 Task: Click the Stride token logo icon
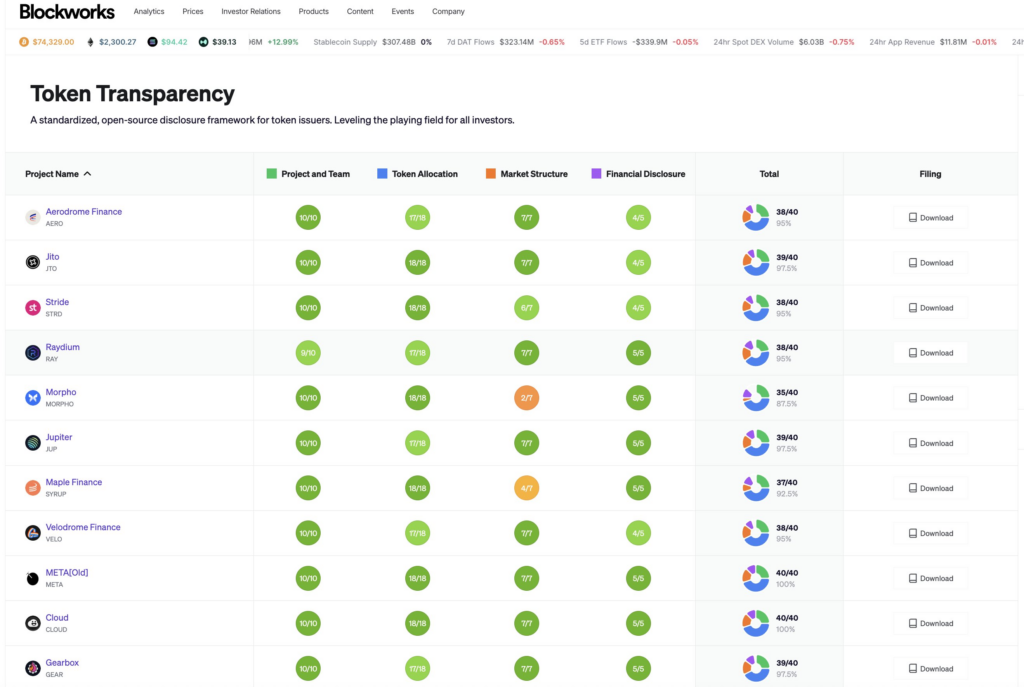[32, 307]
